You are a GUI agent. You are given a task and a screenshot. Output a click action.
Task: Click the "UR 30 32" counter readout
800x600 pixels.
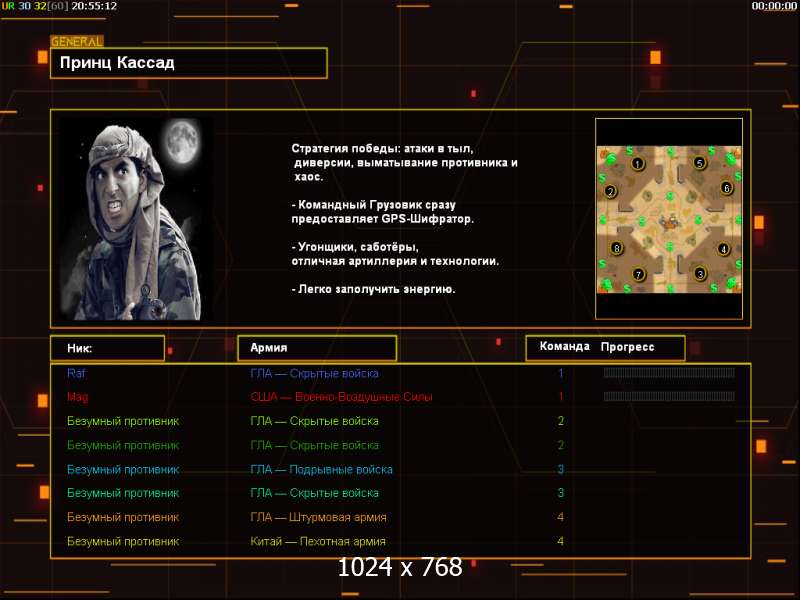point(23,6)
